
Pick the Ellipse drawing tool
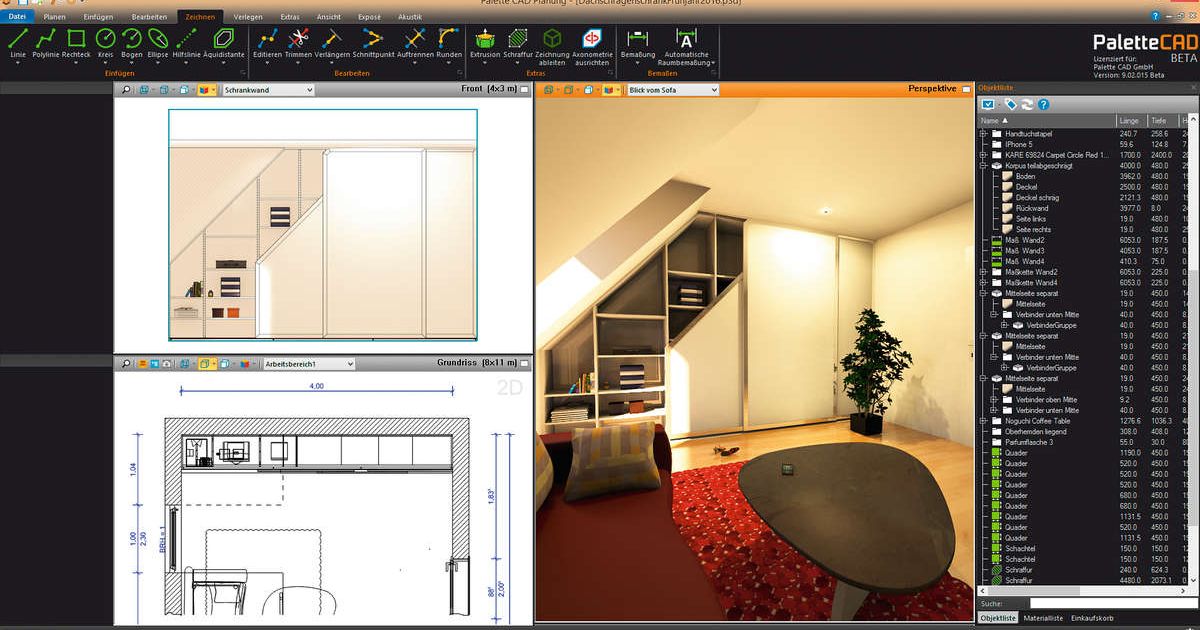(x=158, y=42)
